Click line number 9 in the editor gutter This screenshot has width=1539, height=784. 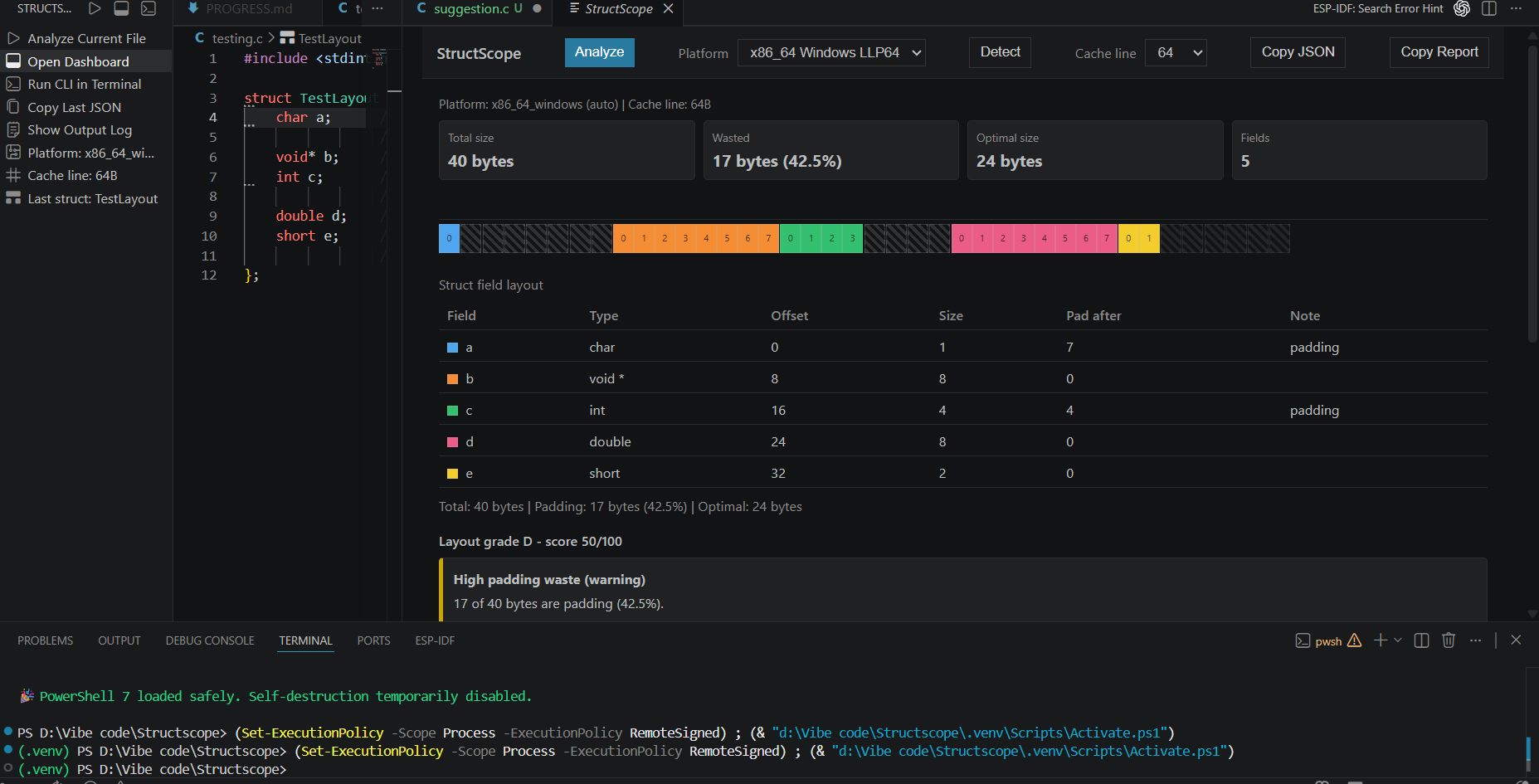pyautogui.click(x=212, y=217)
